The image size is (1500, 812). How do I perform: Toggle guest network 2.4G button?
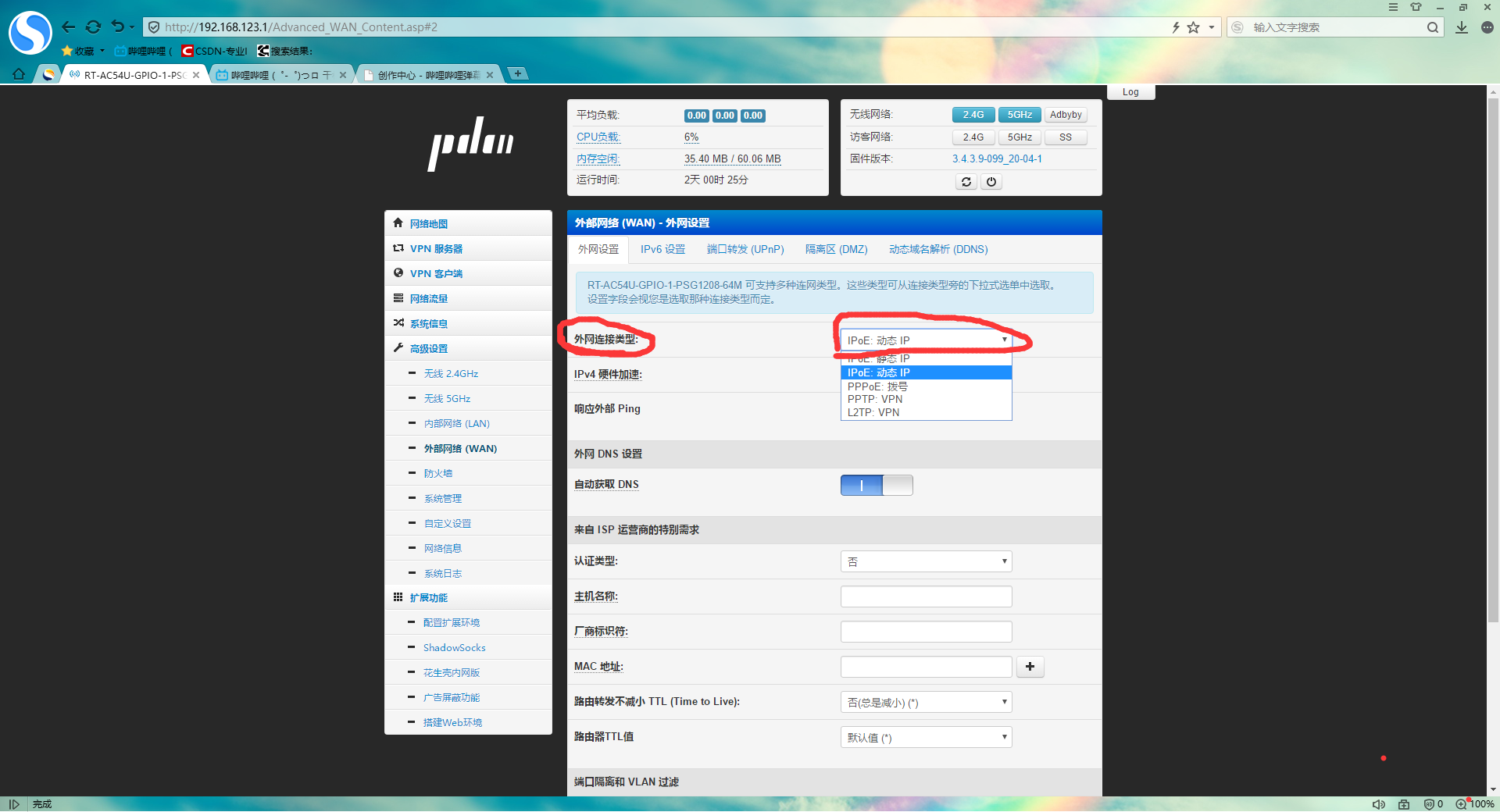click(973, 137)
